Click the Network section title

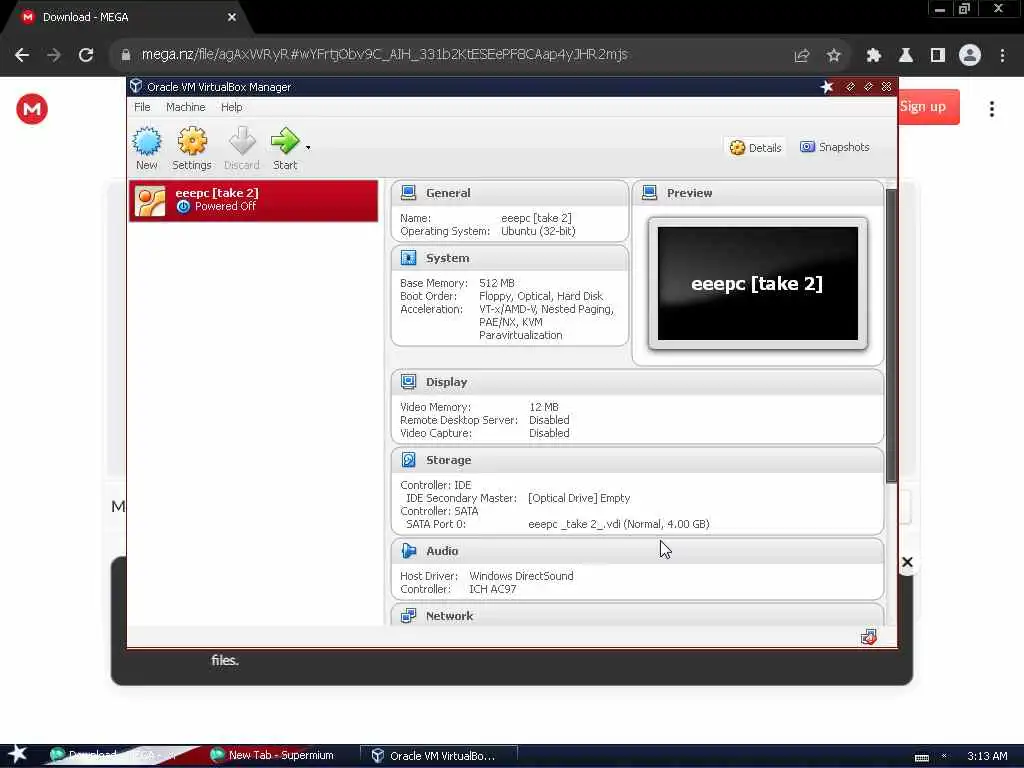point(449,616)
